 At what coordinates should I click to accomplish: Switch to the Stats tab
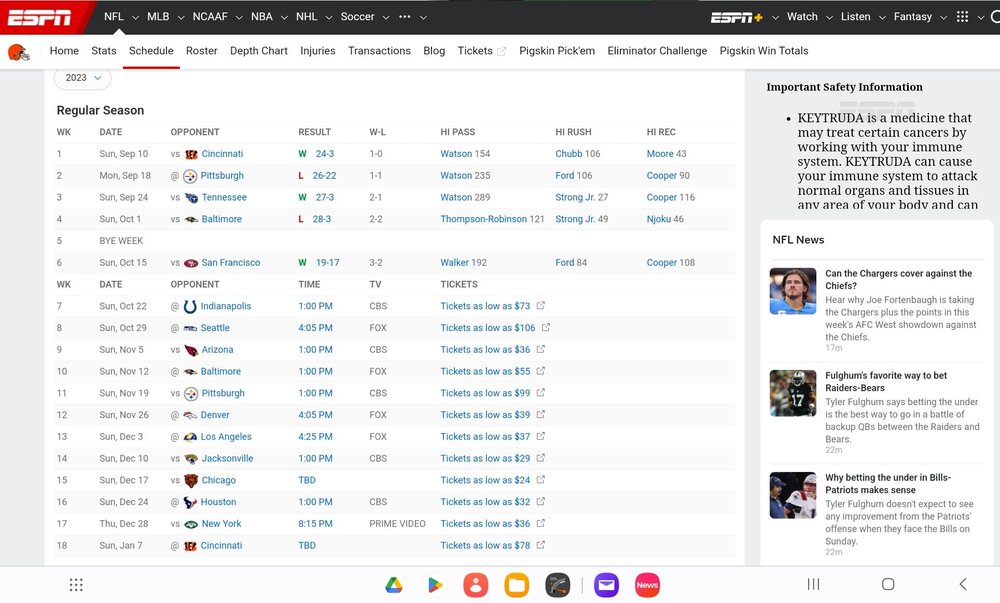click(104, 51)
